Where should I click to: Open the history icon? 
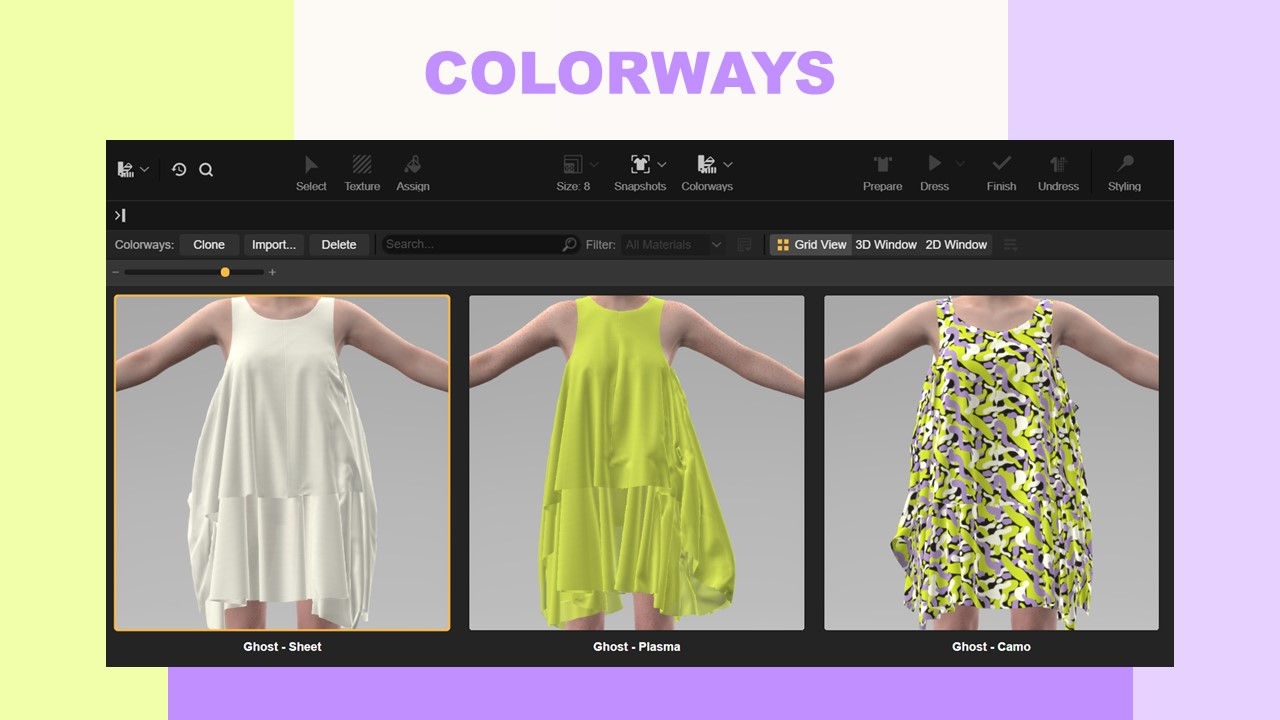point(179,170)
